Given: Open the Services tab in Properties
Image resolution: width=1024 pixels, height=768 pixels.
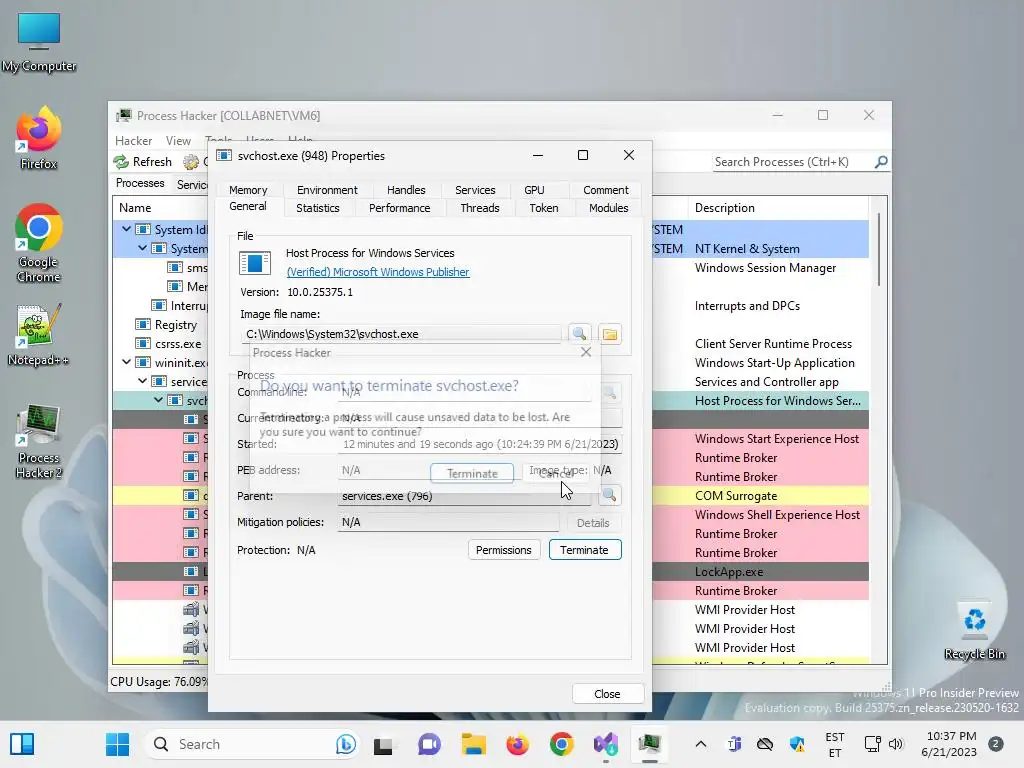Looking at the screenshot, I should click(x=475, y=190).
